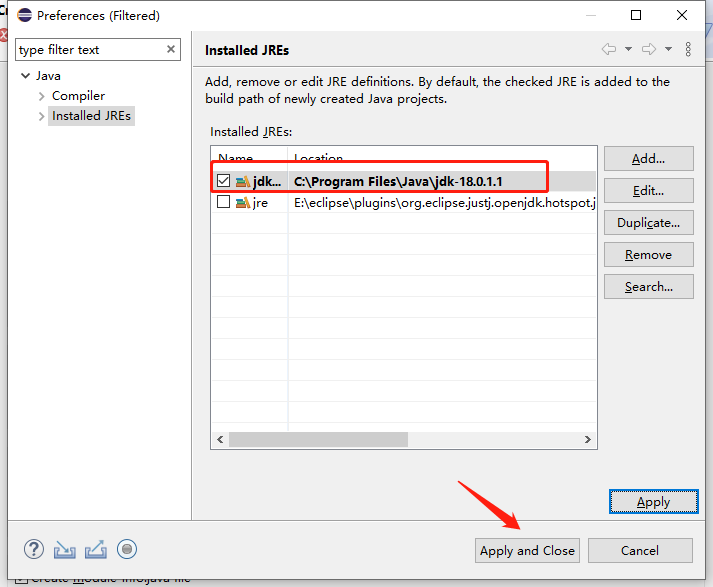The height and width of the screenshot is (587, 713).
Task: Open the forward history dropdown arrow
Action: (668, 49)
